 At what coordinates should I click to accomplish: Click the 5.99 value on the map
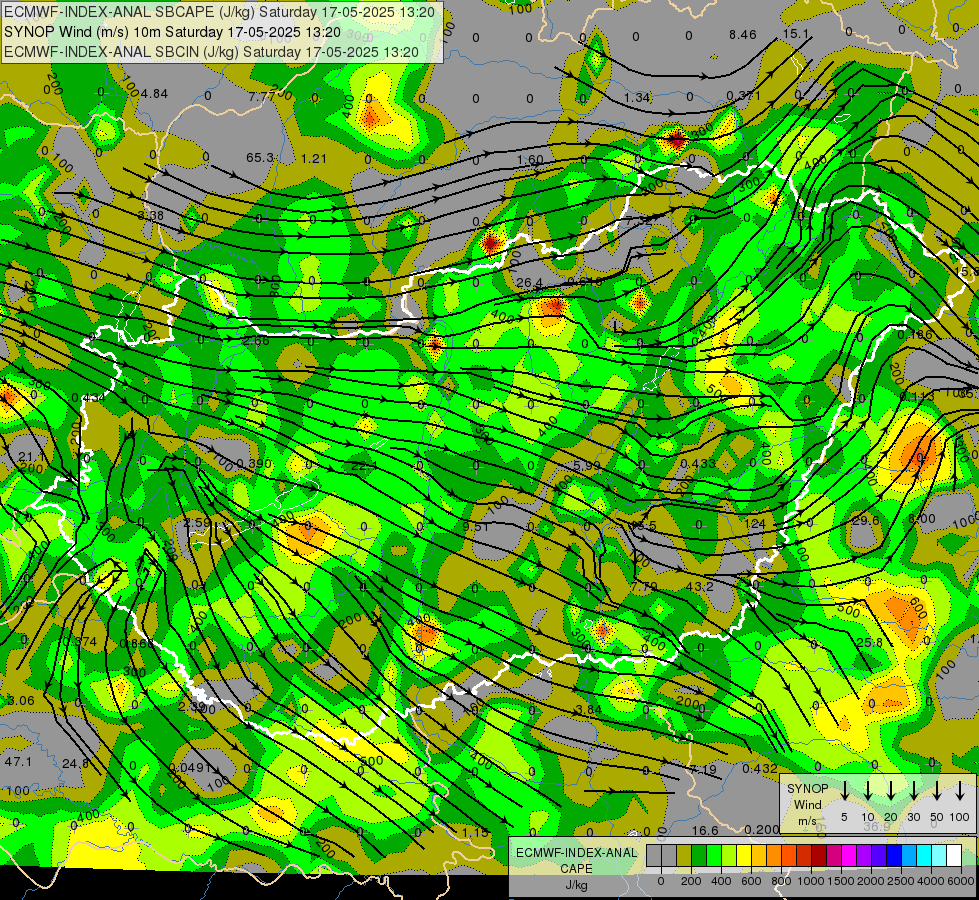coord(586,466)
